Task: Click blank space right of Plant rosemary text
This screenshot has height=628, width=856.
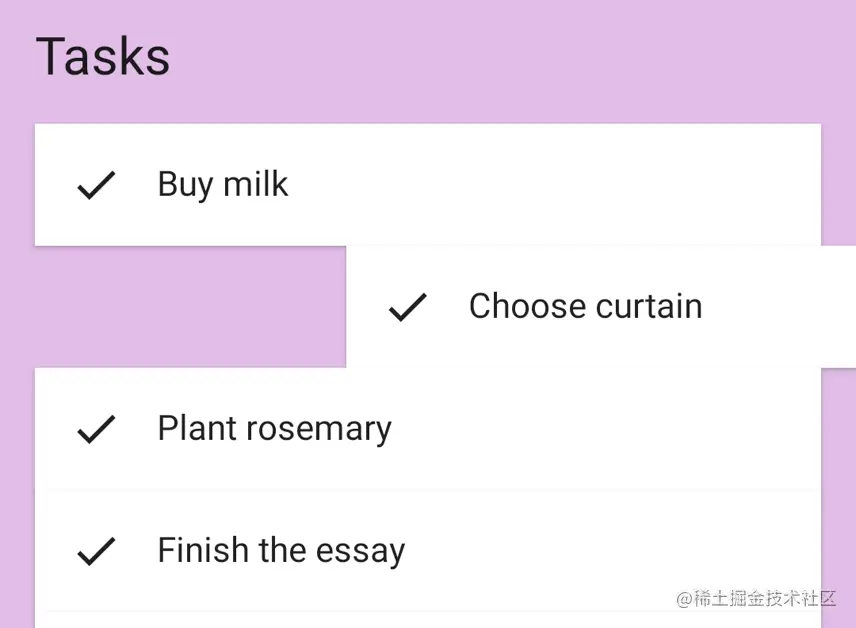Action: [x=600, y=429]
